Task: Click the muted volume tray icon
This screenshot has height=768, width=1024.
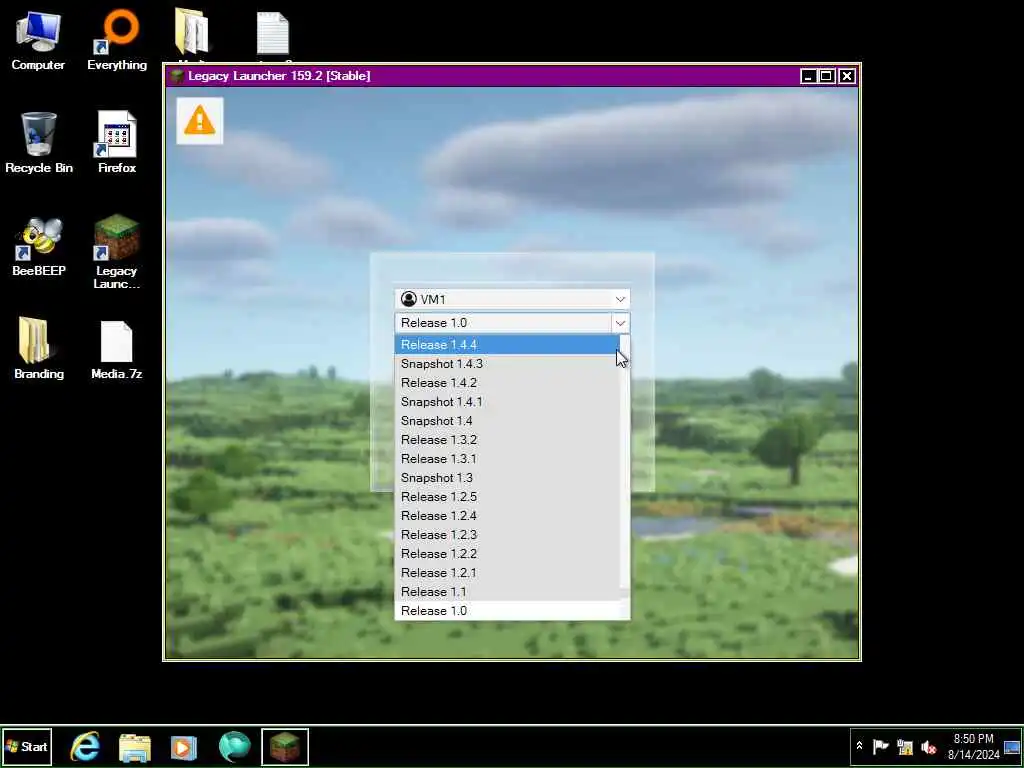Action: tap(928, 746)
